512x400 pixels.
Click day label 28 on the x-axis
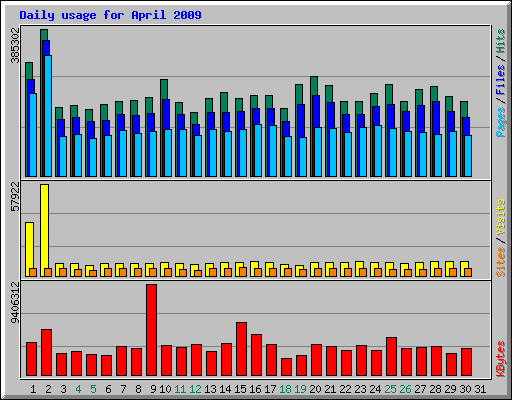435,389
